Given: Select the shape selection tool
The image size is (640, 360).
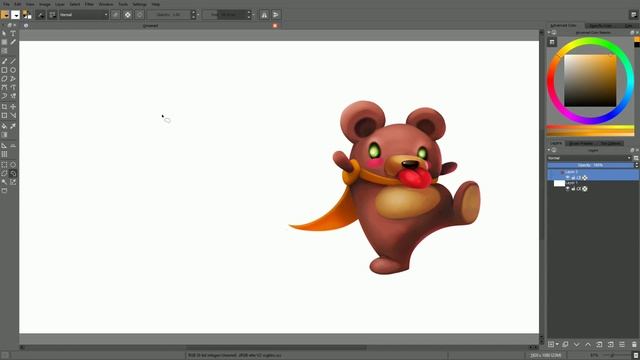Looking at the screenshot, I should pyautogui.click(x=4, y=33).
